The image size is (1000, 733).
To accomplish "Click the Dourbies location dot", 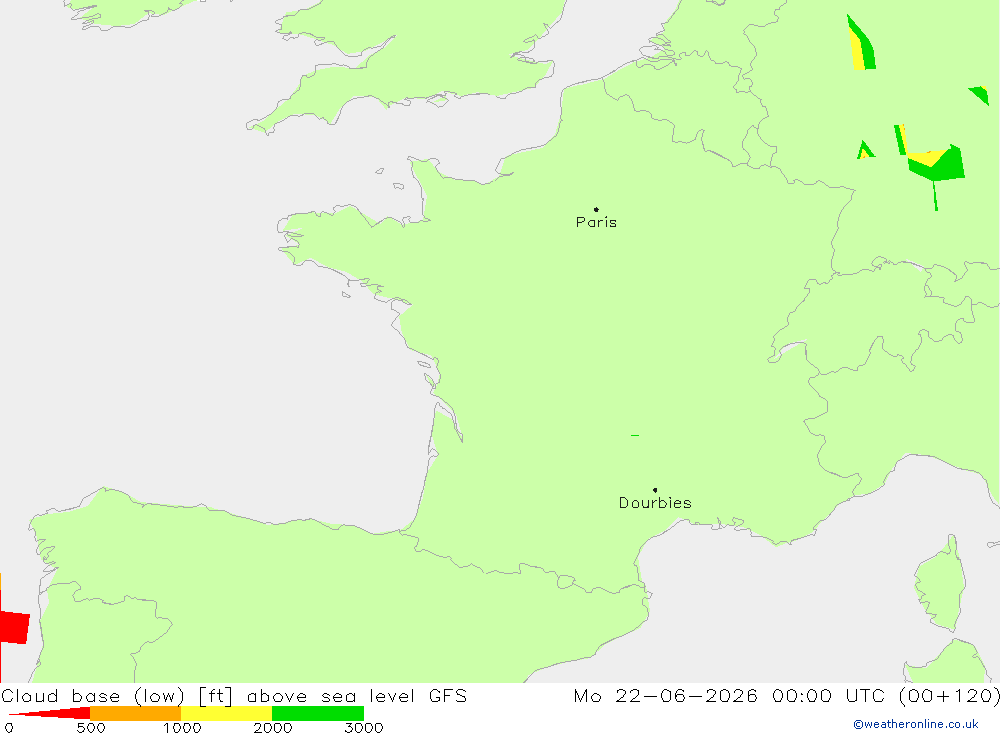I will (x=655, y=490).
